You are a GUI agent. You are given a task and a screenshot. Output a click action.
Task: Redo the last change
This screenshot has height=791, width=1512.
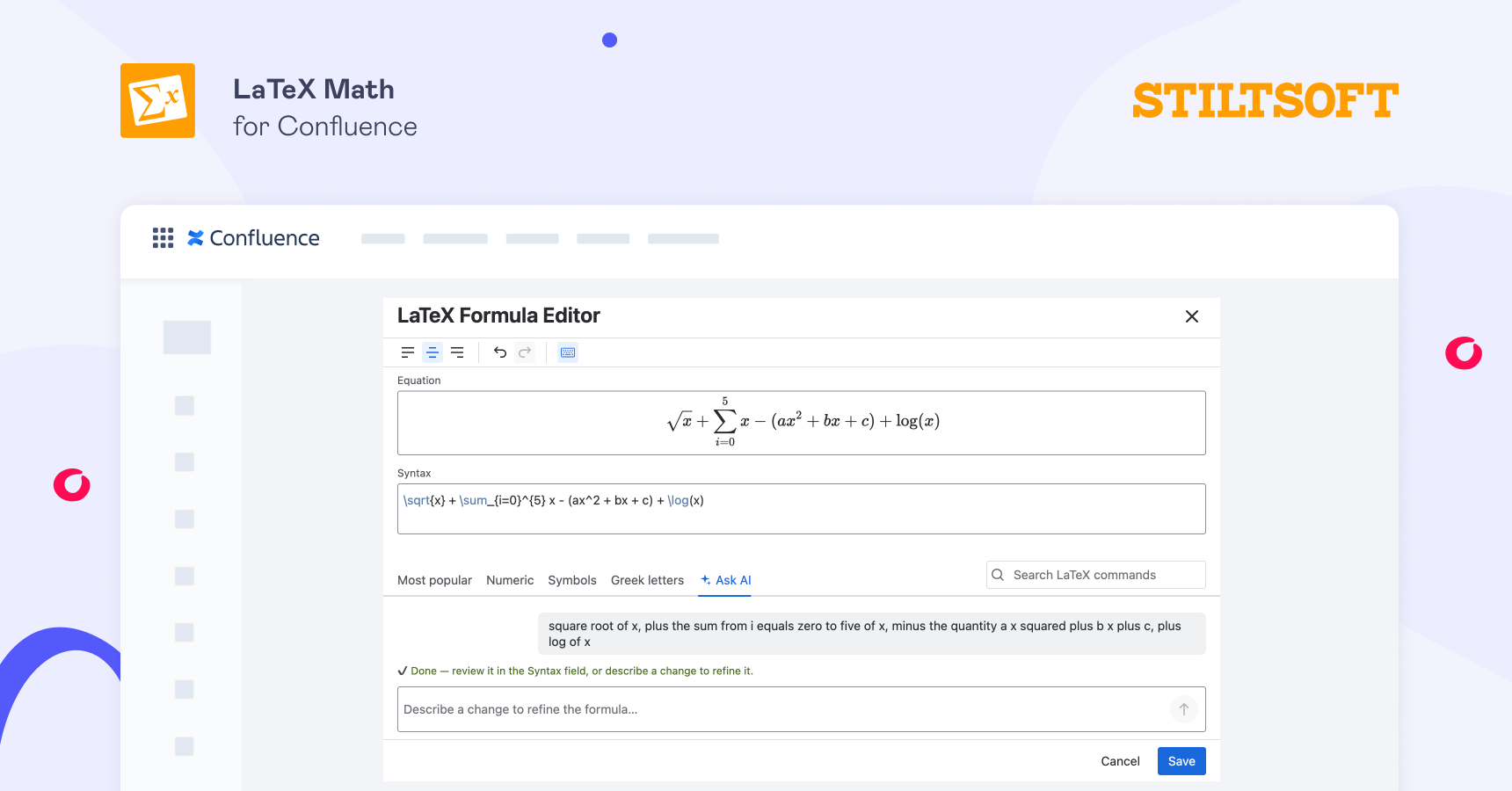click(525, 352)
